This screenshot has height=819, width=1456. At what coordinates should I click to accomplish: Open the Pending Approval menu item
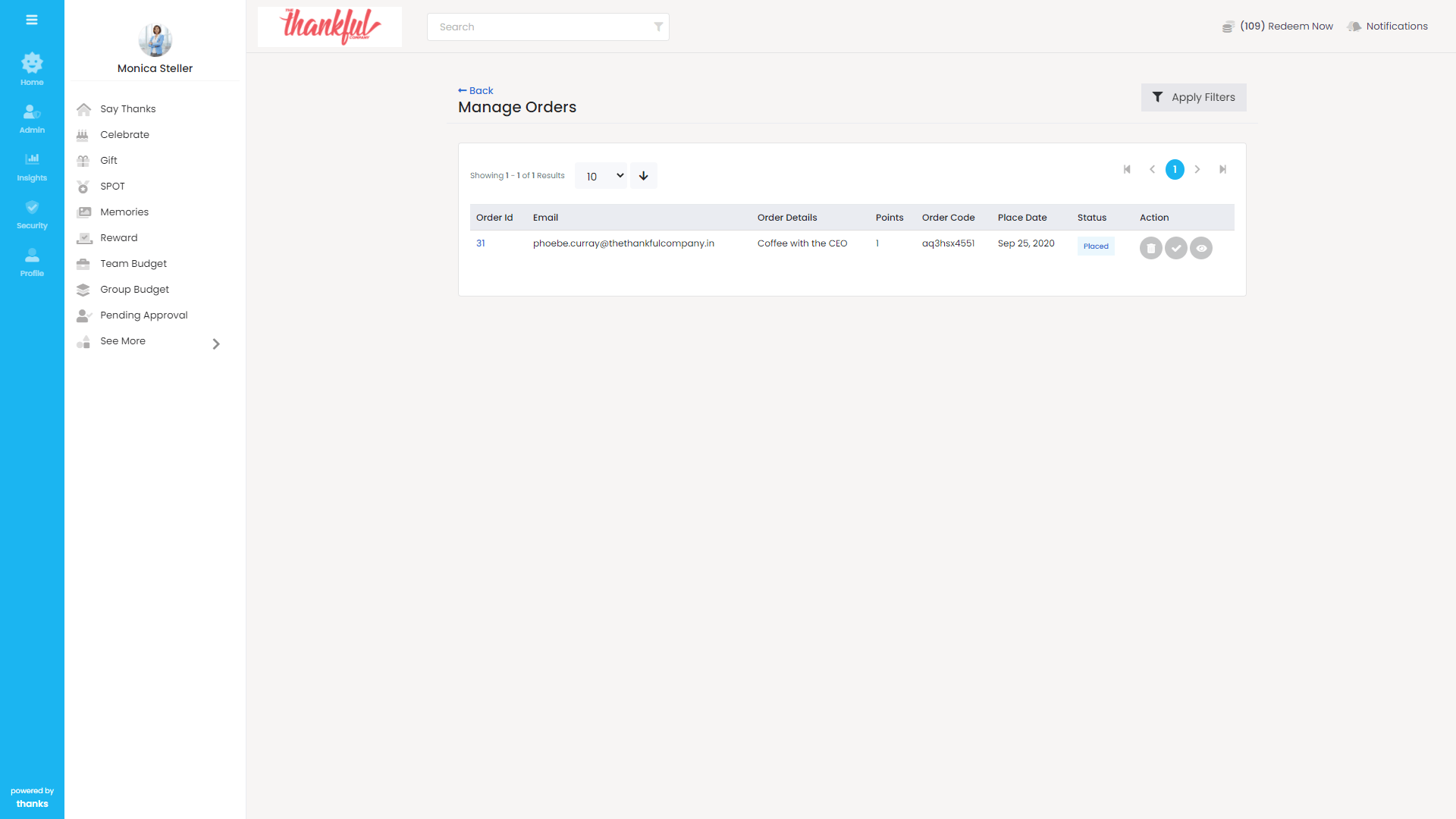tap(143, 315)
